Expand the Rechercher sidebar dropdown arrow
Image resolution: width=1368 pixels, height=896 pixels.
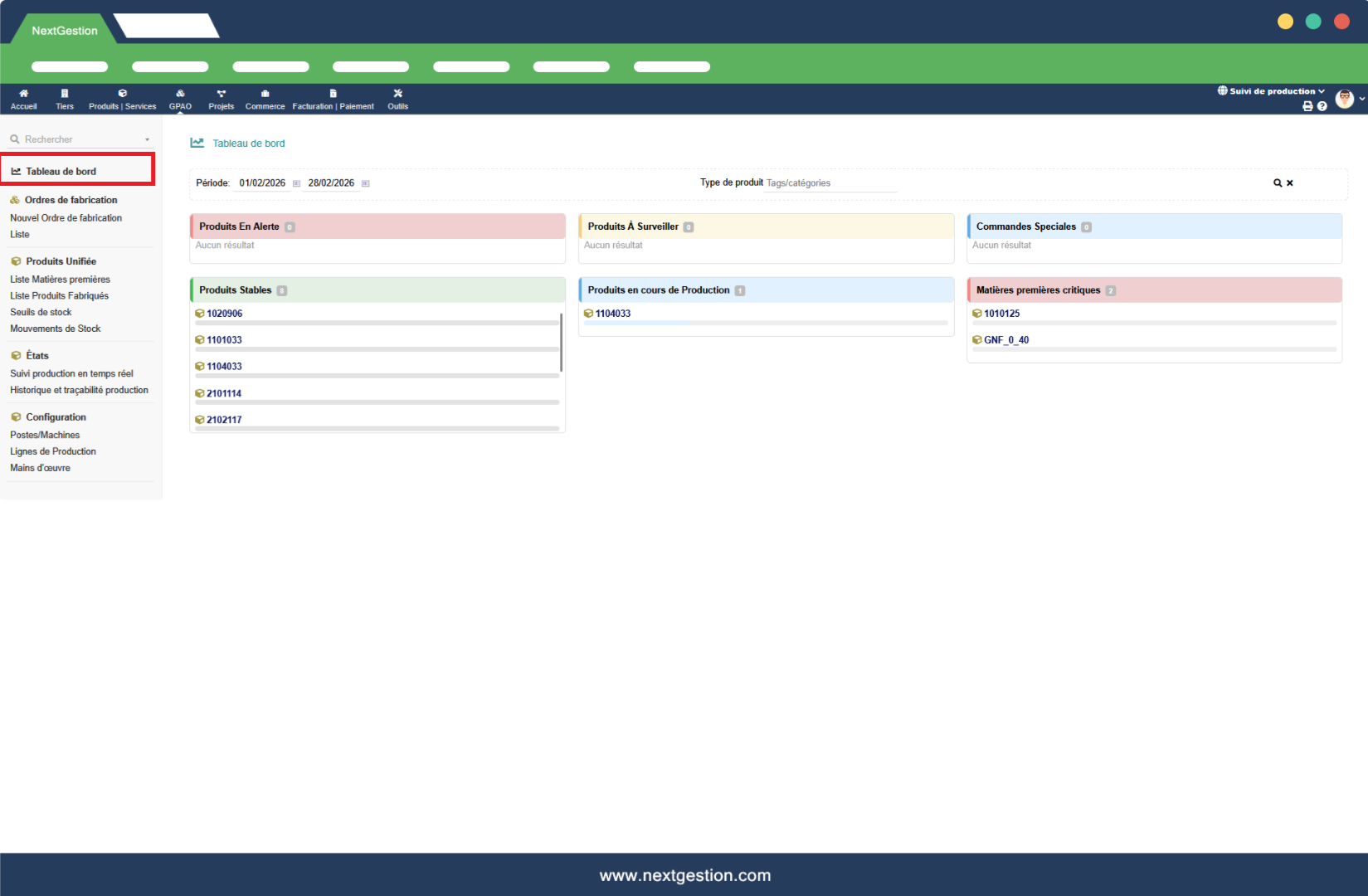click(147, 140)
